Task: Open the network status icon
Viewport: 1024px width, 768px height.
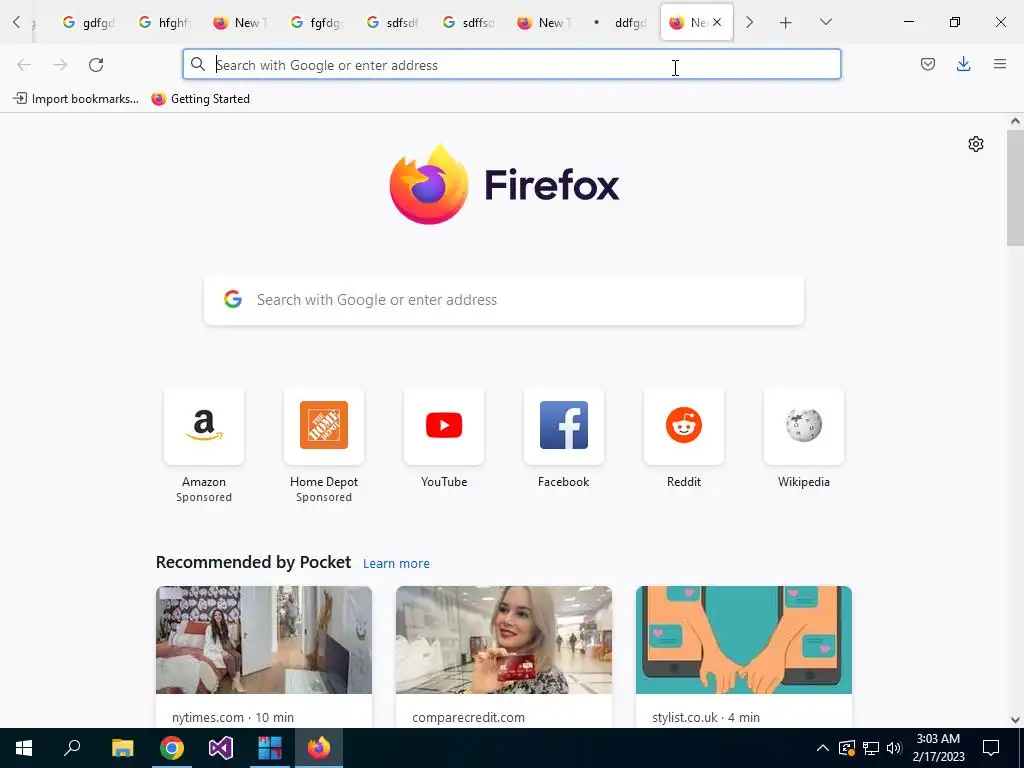Action: [871, 748]
